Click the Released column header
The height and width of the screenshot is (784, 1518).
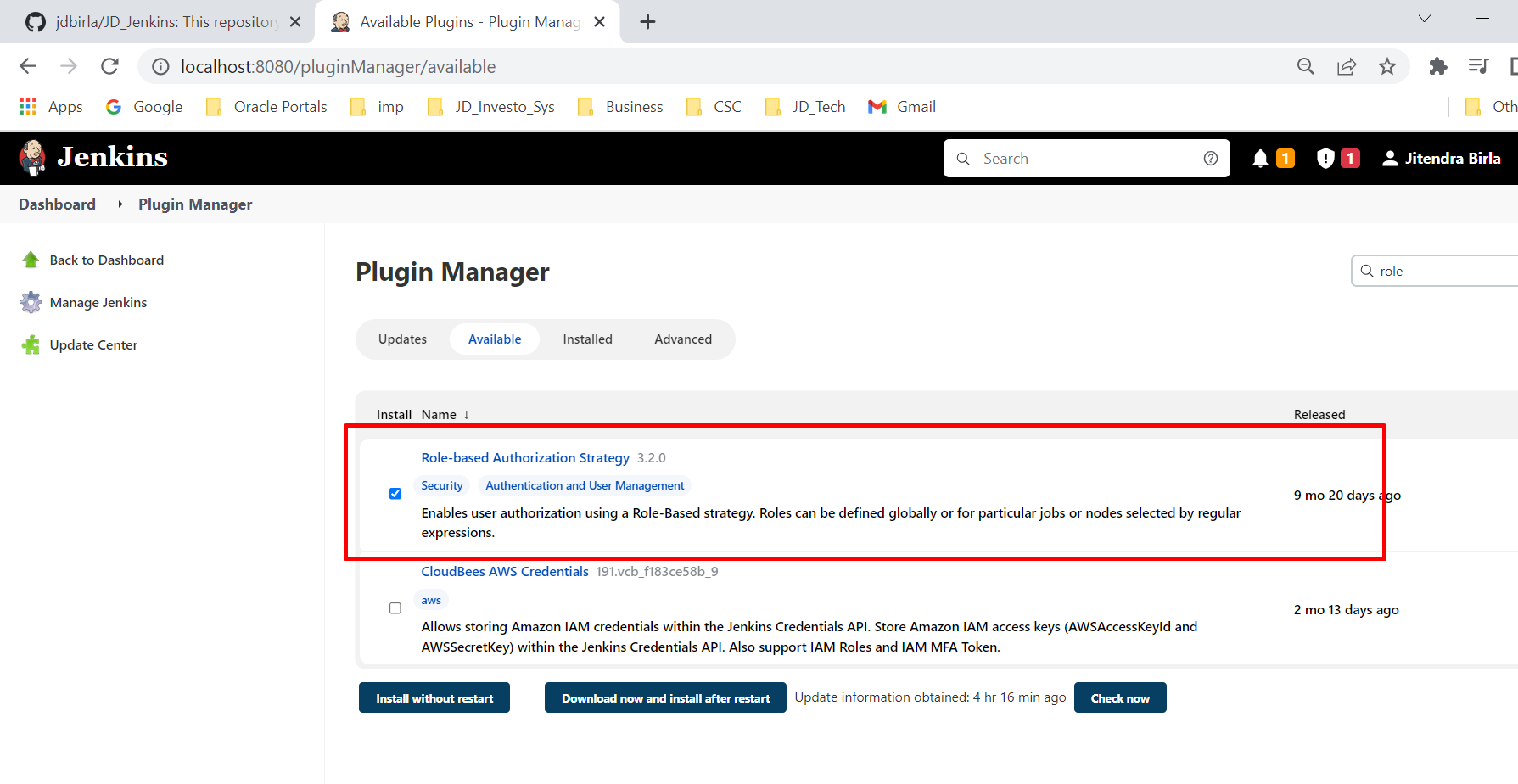pyautogui.click(x=1319, y=415)
